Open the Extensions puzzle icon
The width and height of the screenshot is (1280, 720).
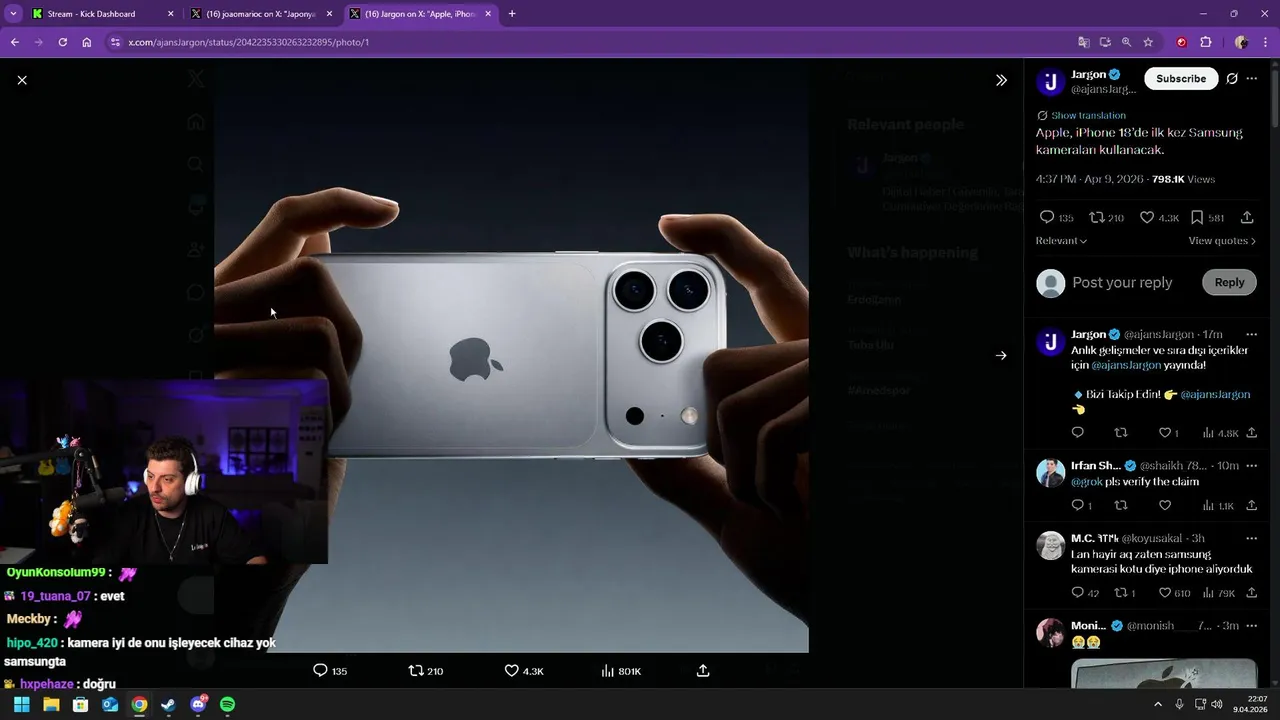click(1205, 42)
